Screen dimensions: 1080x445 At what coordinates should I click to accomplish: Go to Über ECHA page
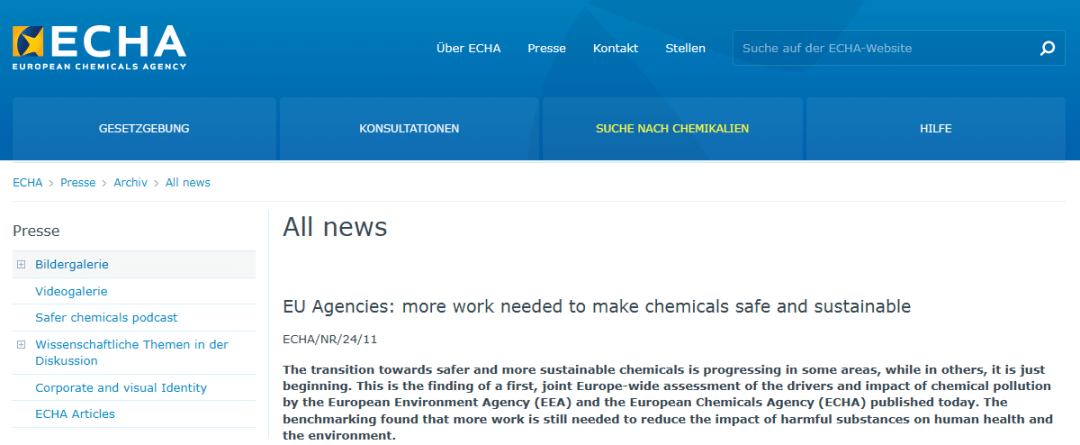pyautogui.click(x=468, y=48)
